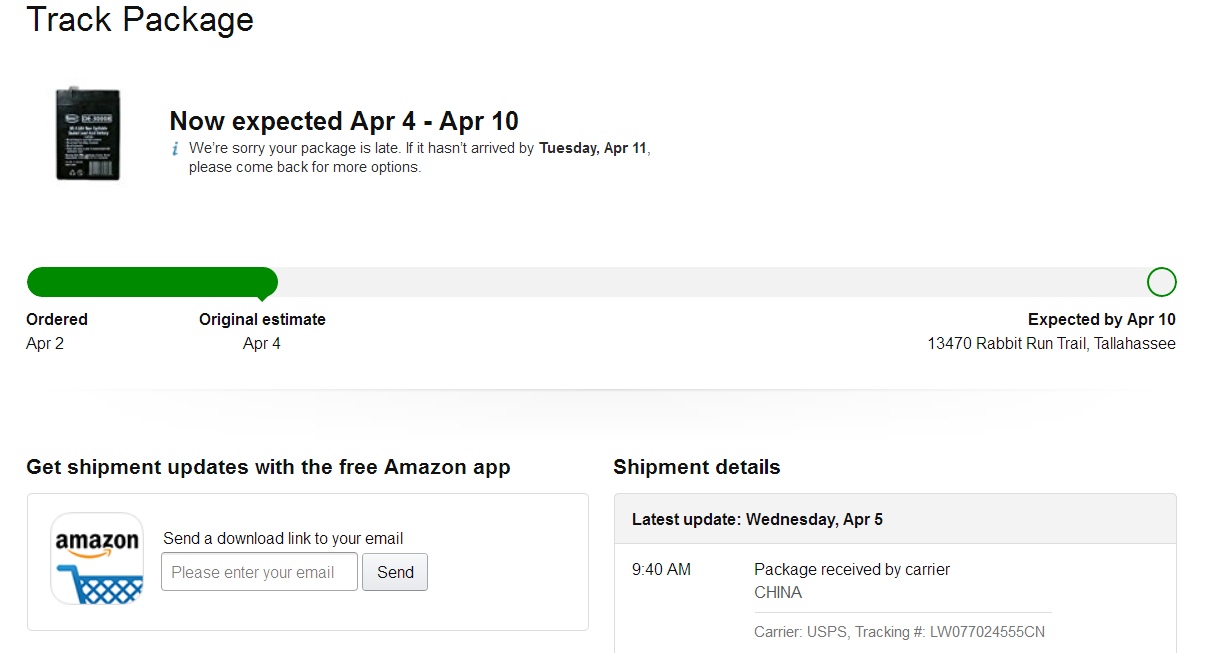The width and height of the screenshot is (1224, 653).
Task: Click the battery product thumbnail image
Action: (x=88, y=134)
